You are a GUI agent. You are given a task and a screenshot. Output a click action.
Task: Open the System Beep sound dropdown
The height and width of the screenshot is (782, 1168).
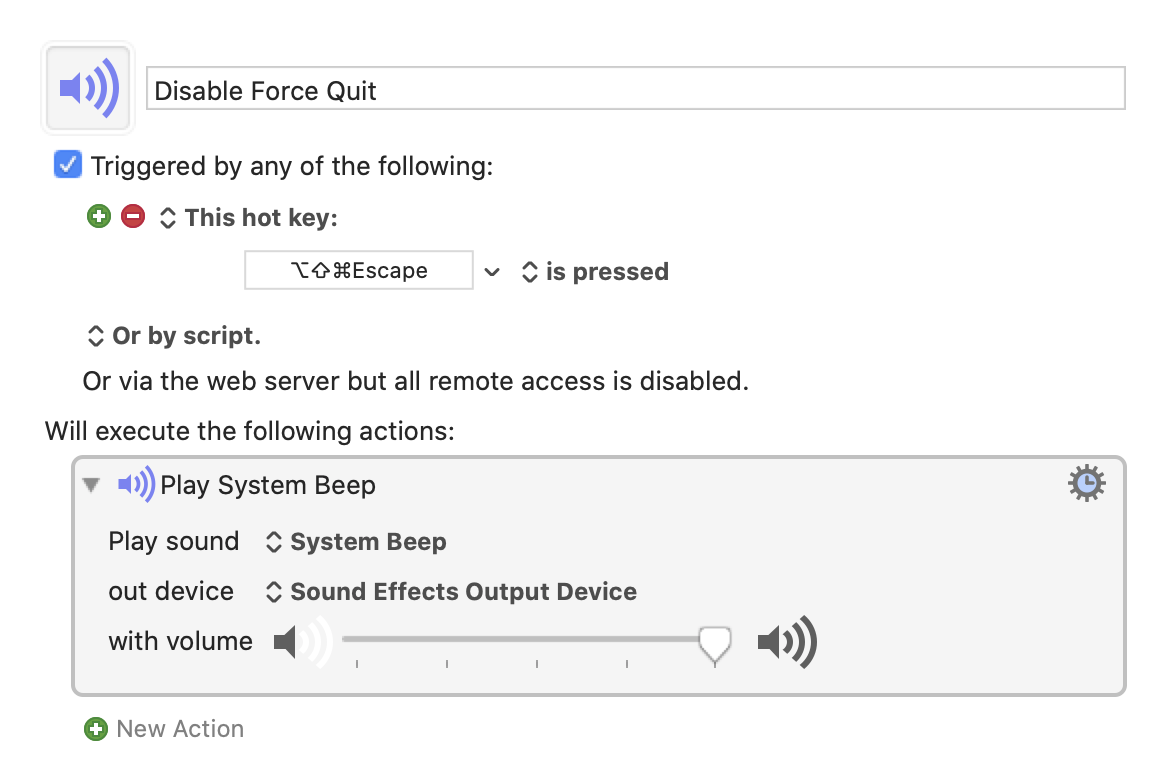point(357,542)
